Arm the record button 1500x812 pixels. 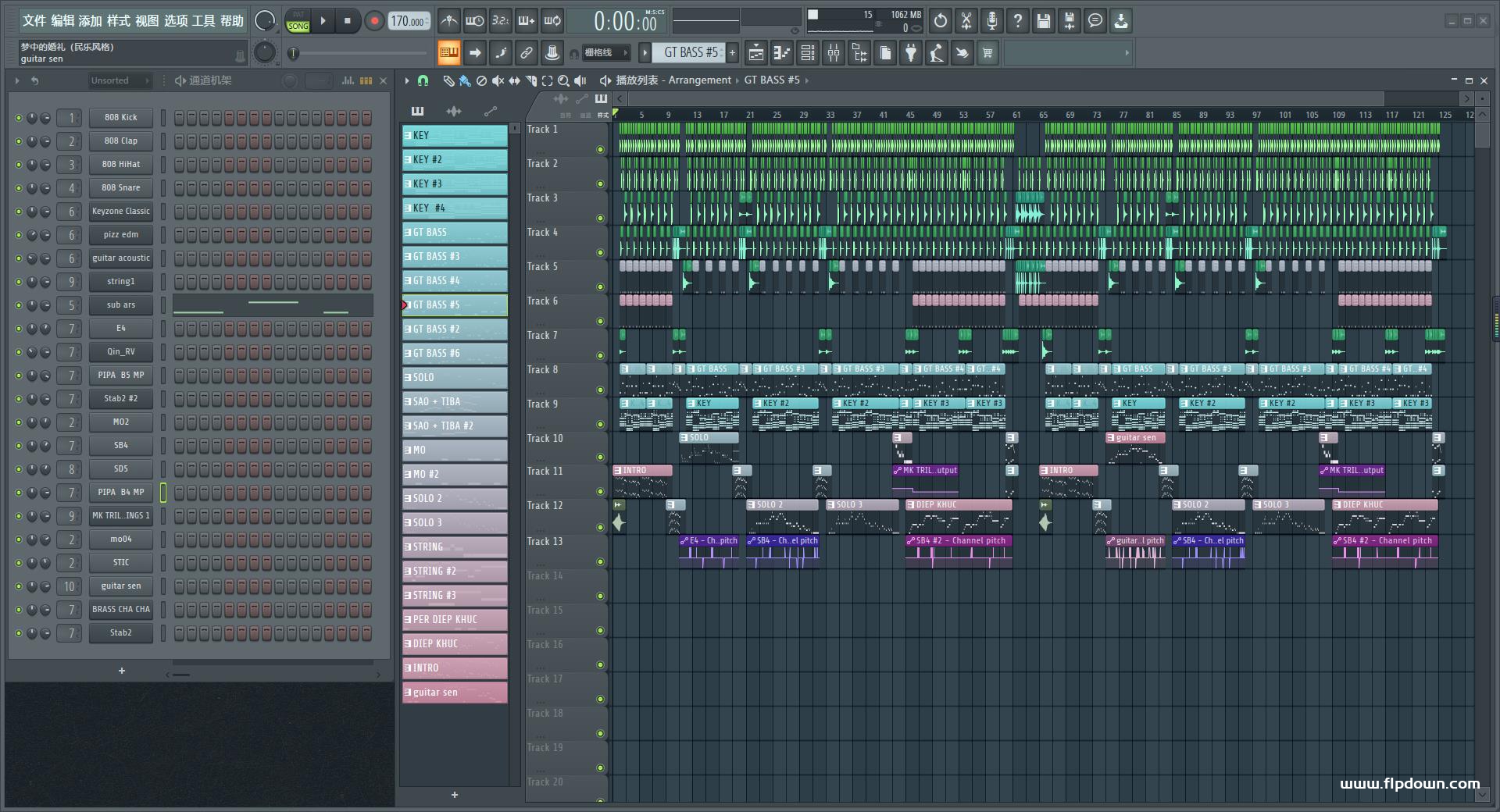[x=374, y=21]
